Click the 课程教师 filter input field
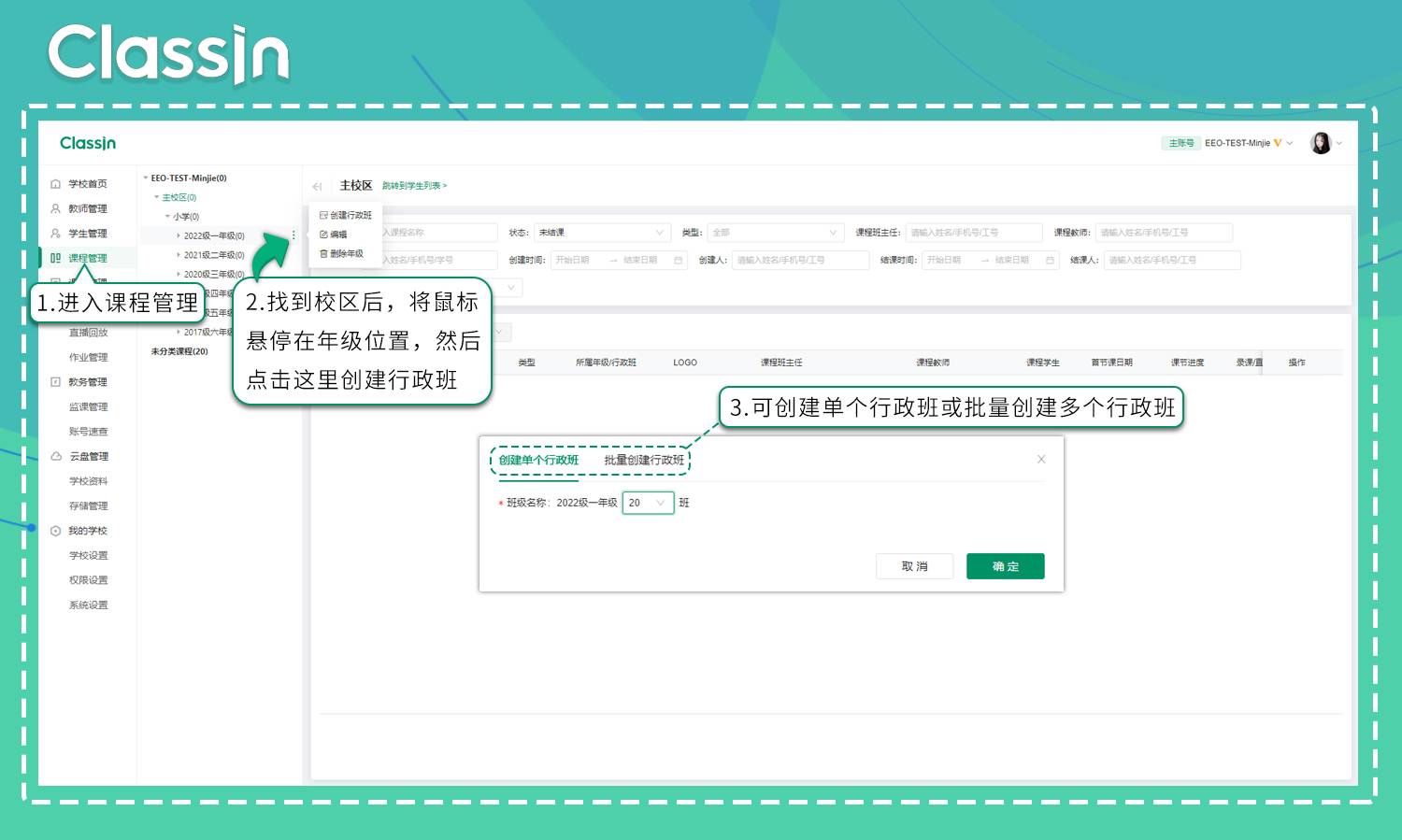 tap(1164, 233)
